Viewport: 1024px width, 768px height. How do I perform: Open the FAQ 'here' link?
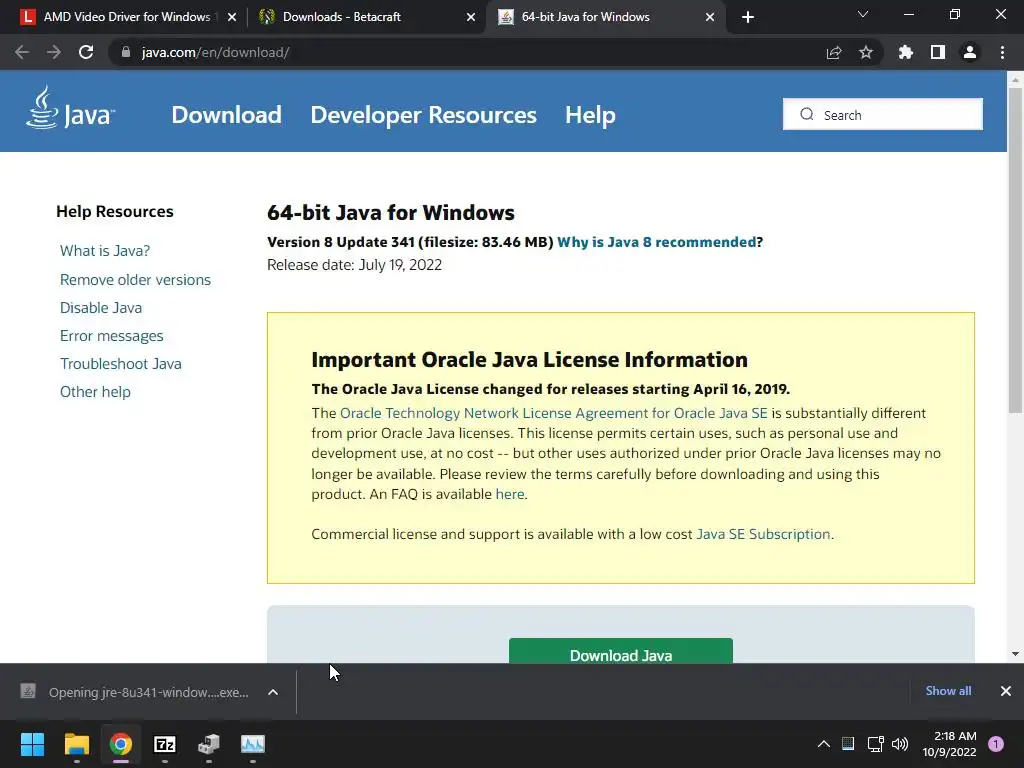point(509,494)
